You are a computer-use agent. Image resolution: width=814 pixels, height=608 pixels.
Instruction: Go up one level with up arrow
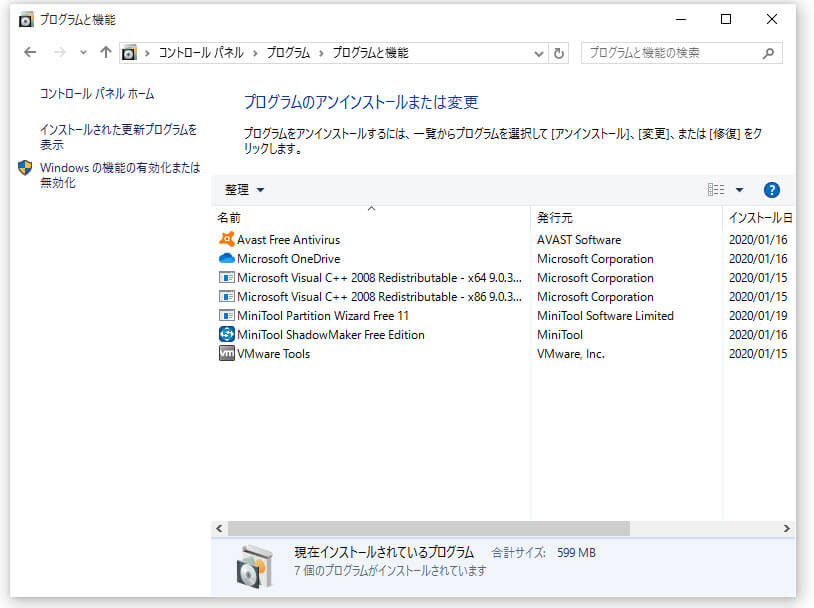(x=106, y=52)
